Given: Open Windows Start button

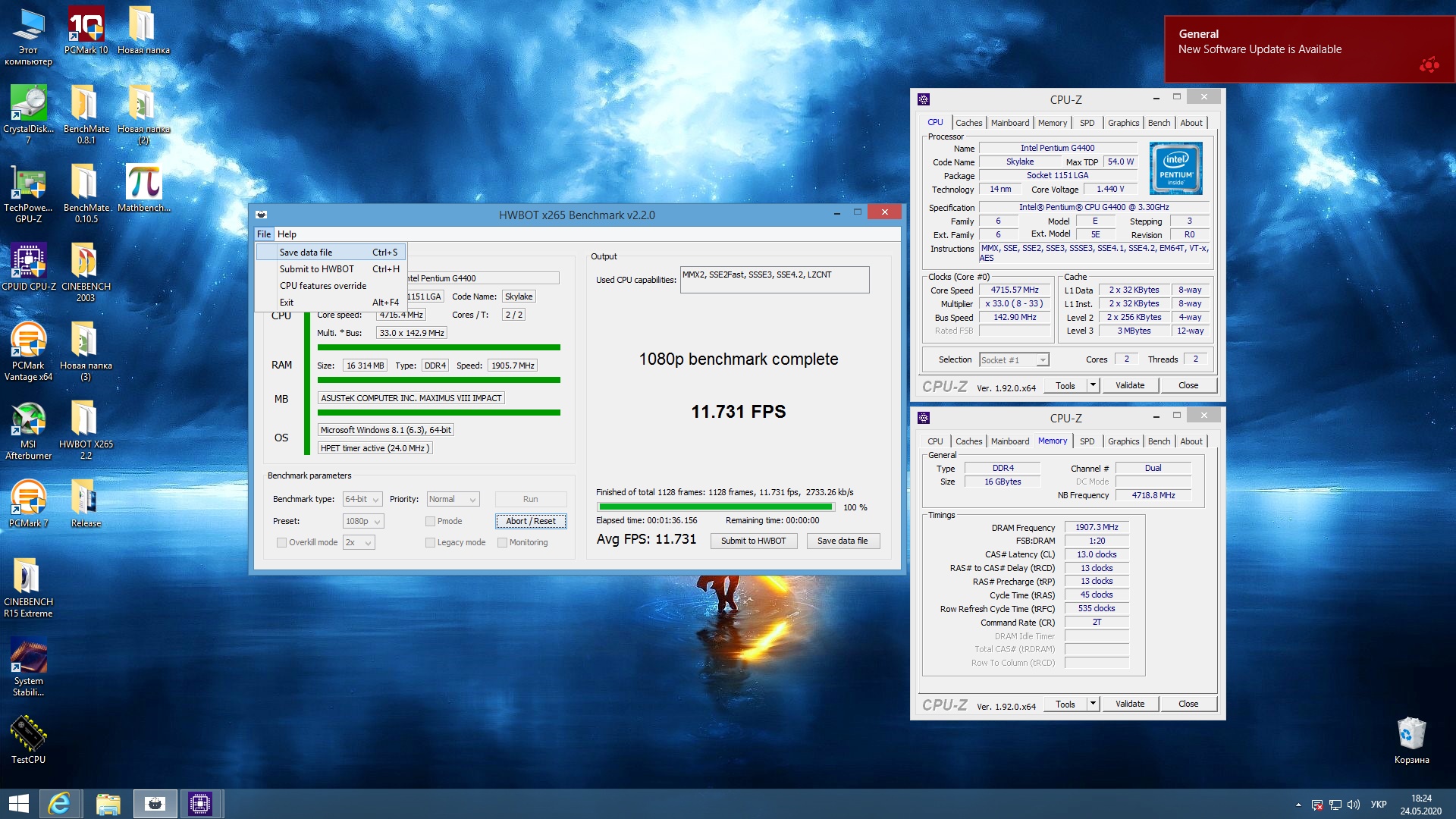Looking at the screenshot, I should [x=19, y=804].
